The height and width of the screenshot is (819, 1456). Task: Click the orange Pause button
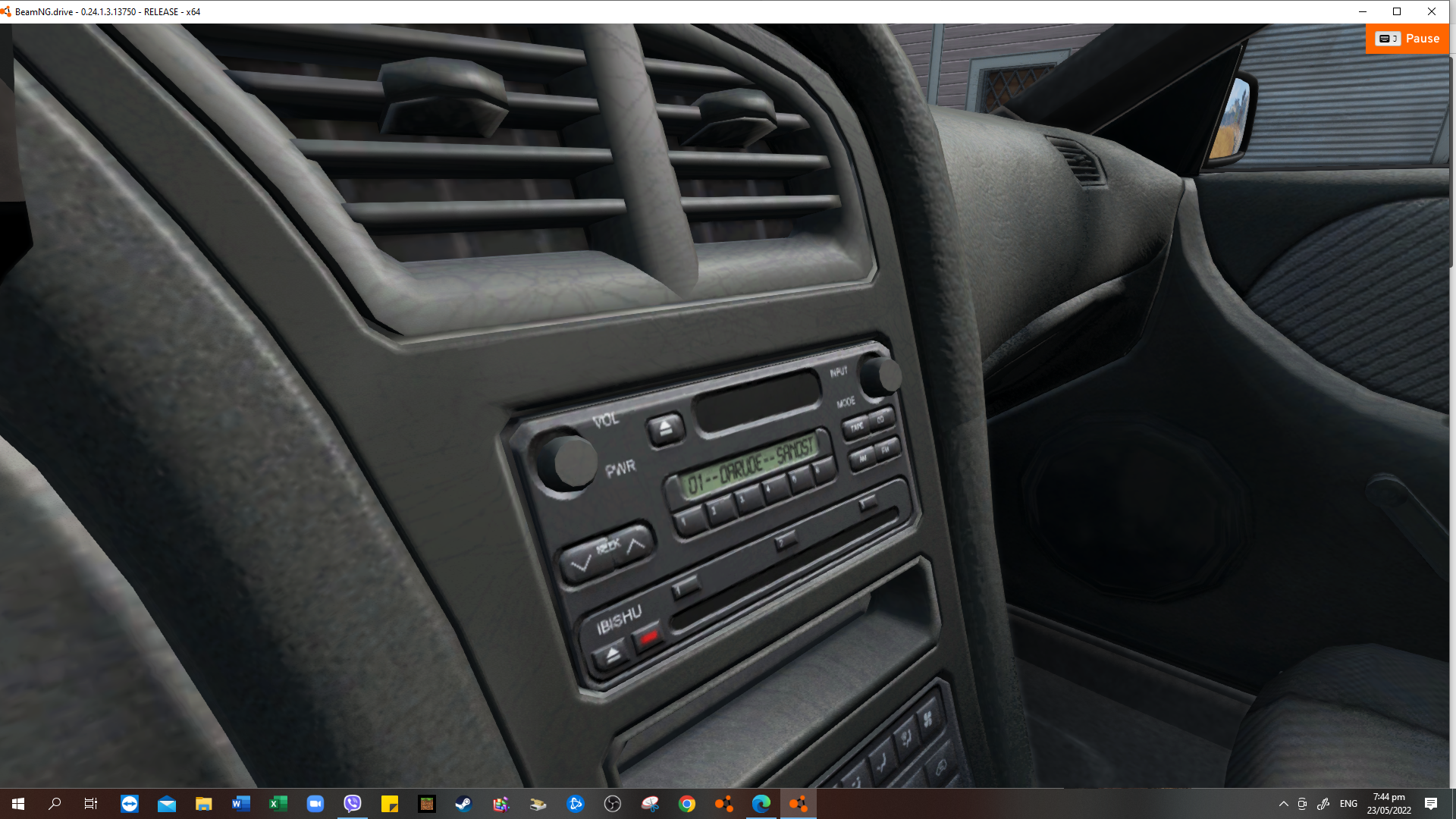(1407, 39)
